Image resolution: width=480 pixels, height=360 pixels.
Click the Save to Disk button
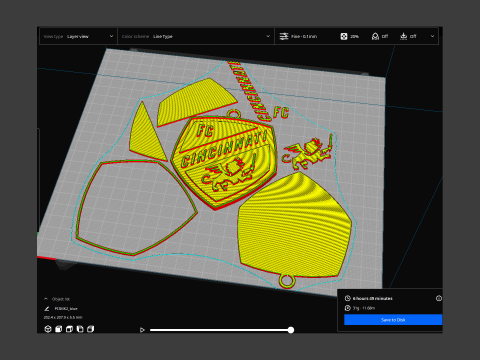click(x=393, y=320)
